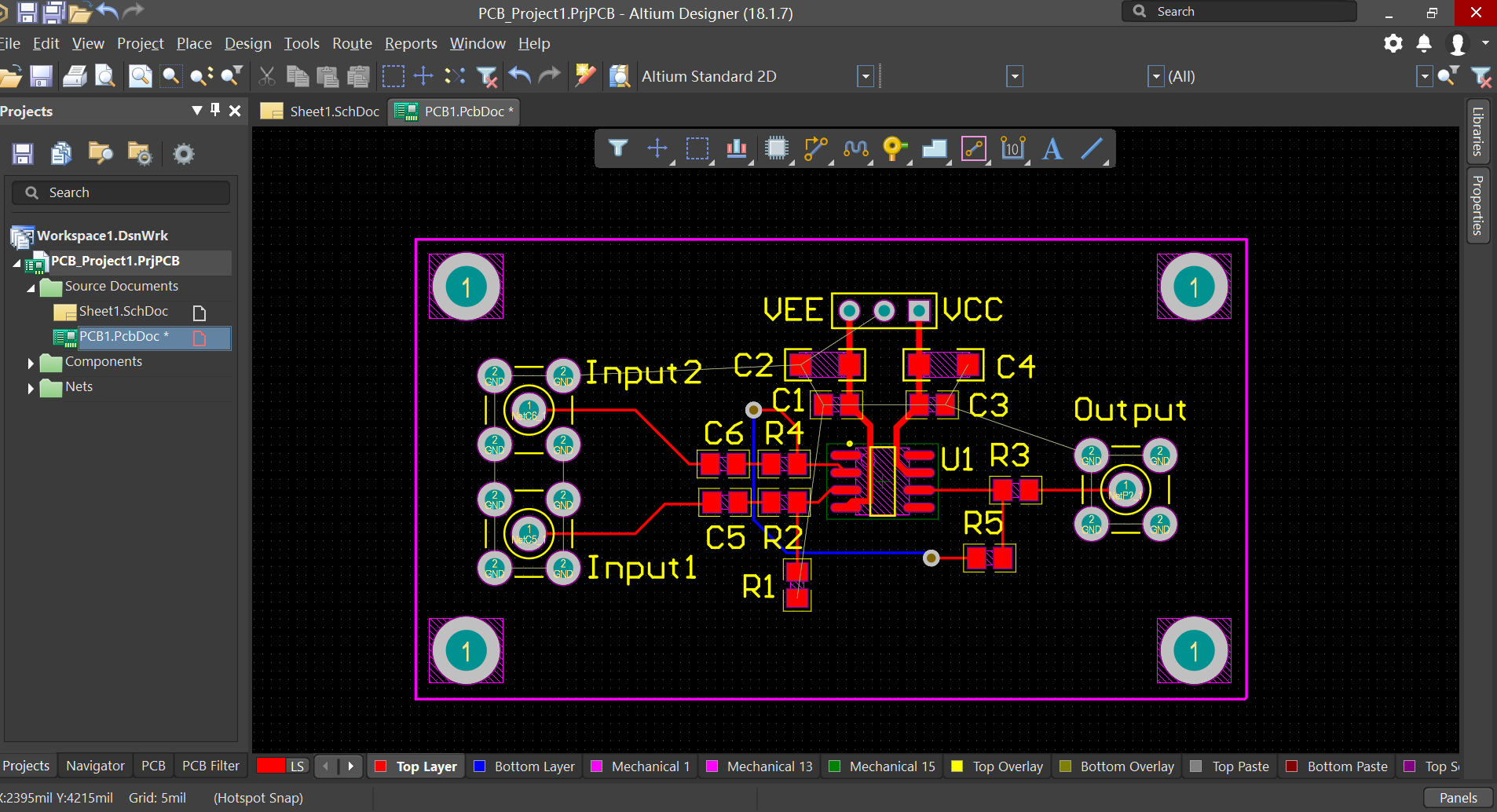The image size is (1497, 812).
Task: Click the place component chip icon
Action: [x=777, y=148]
